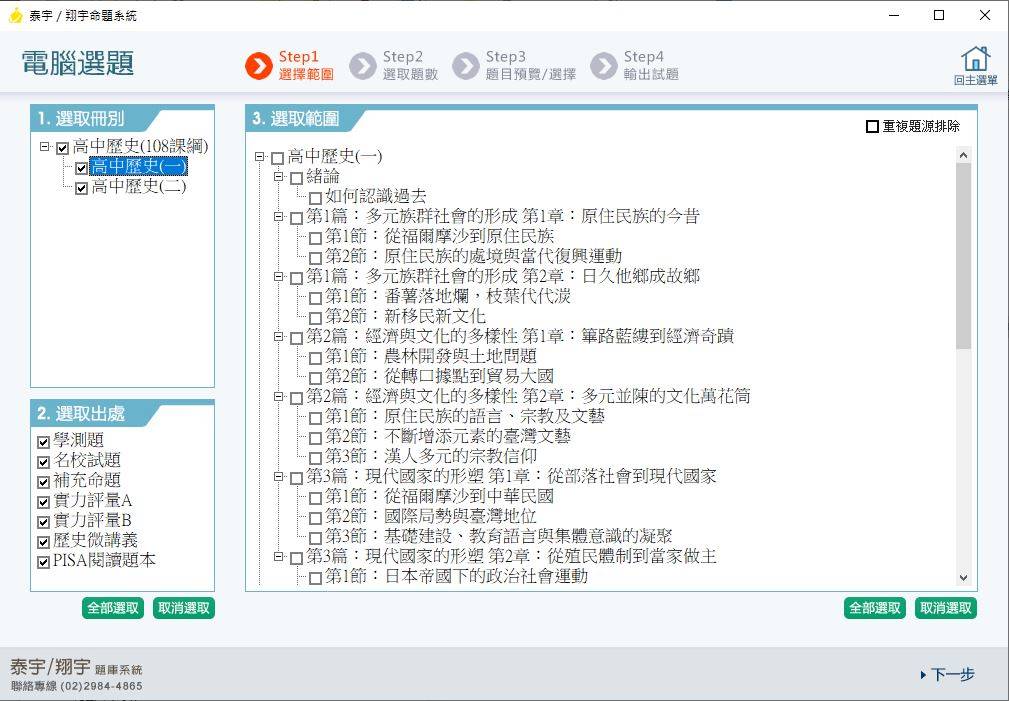
Task: Click 全部選取 under source panel
Action: coord(113,608)
